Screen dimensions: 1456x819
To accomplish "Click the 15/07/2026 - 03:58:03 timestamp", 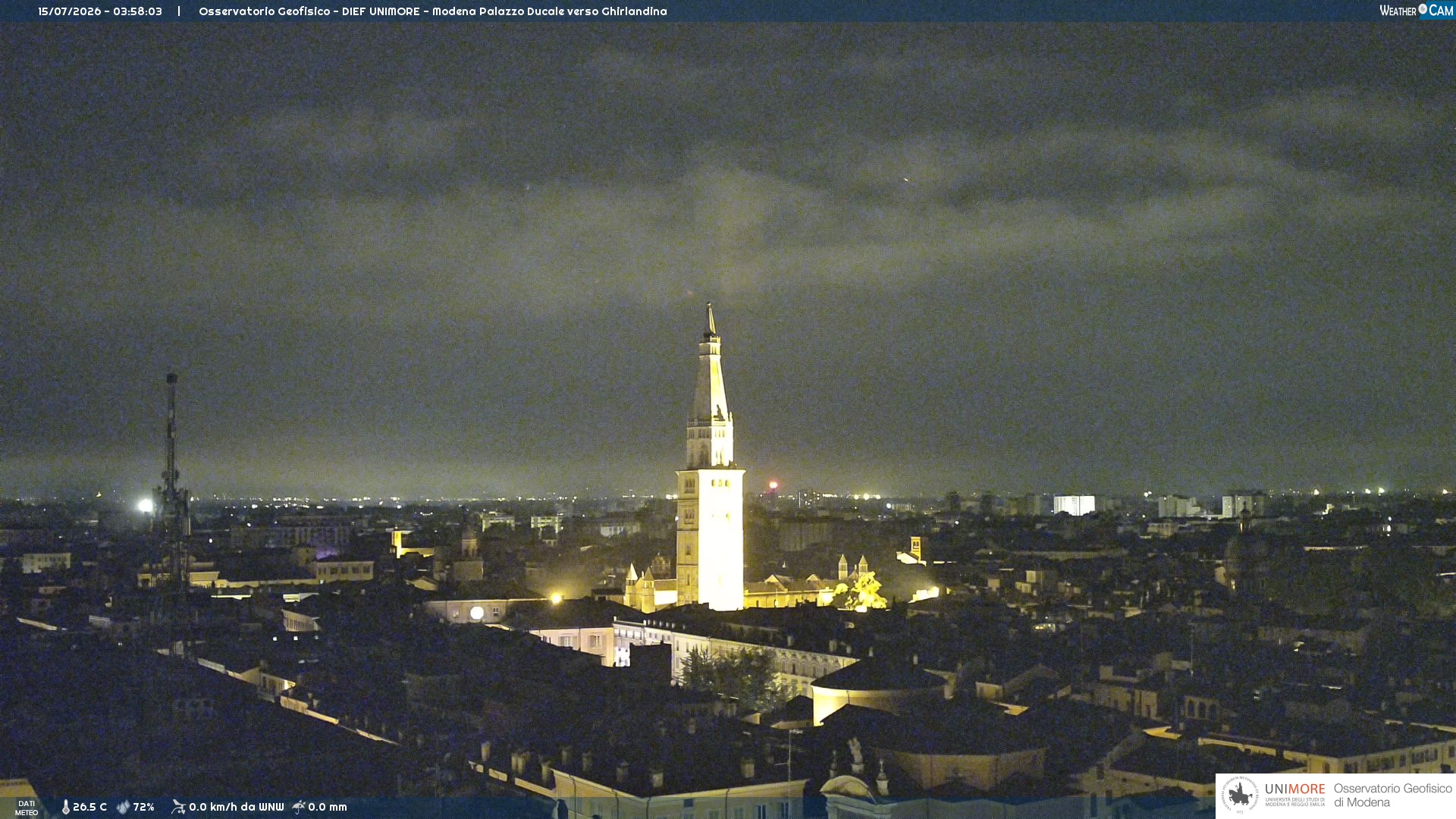I will point(100,11).
